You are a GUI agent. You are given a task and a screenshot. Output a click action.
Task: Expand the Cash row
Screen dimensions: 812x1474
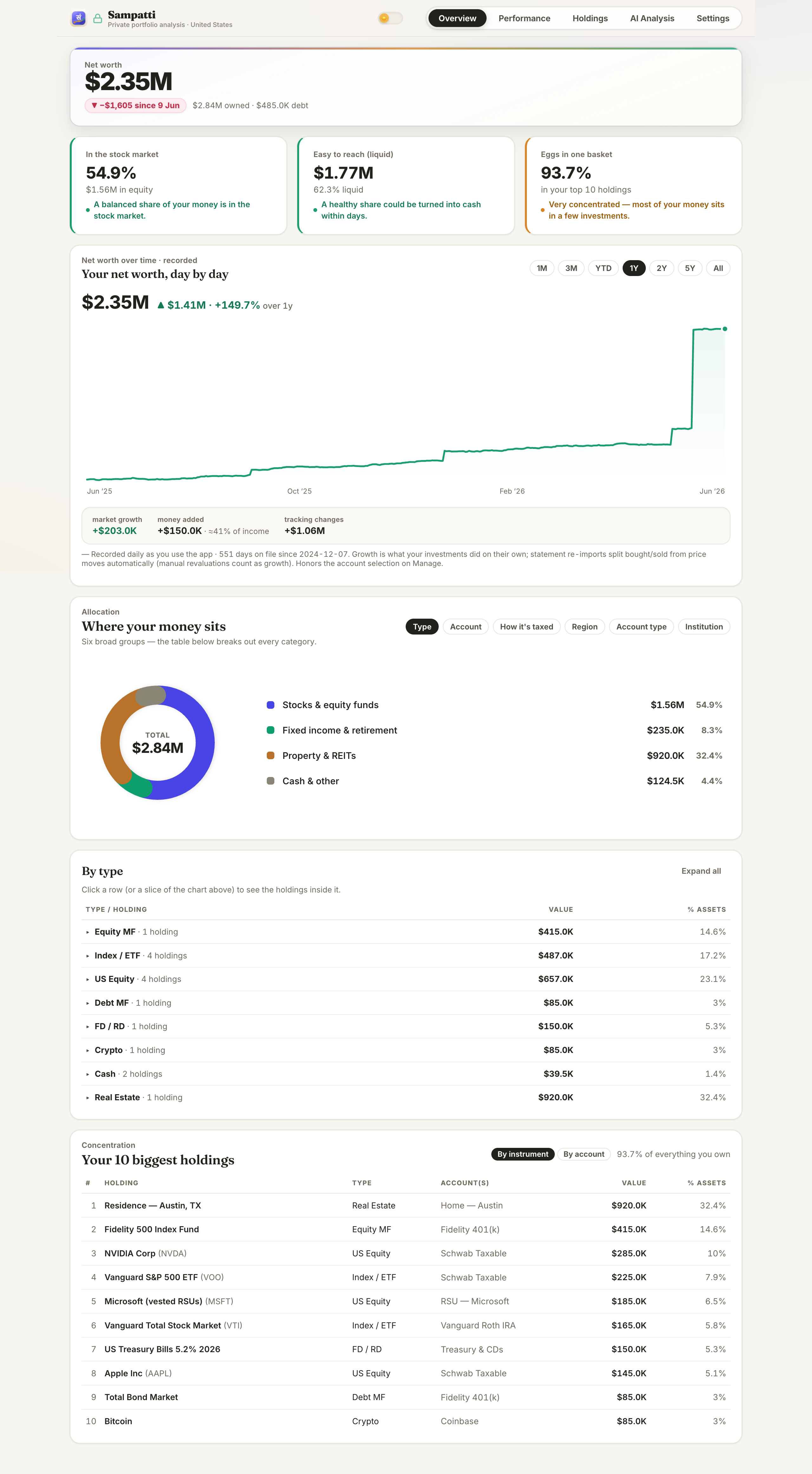pyautogui.click(x=406, y=1074)
